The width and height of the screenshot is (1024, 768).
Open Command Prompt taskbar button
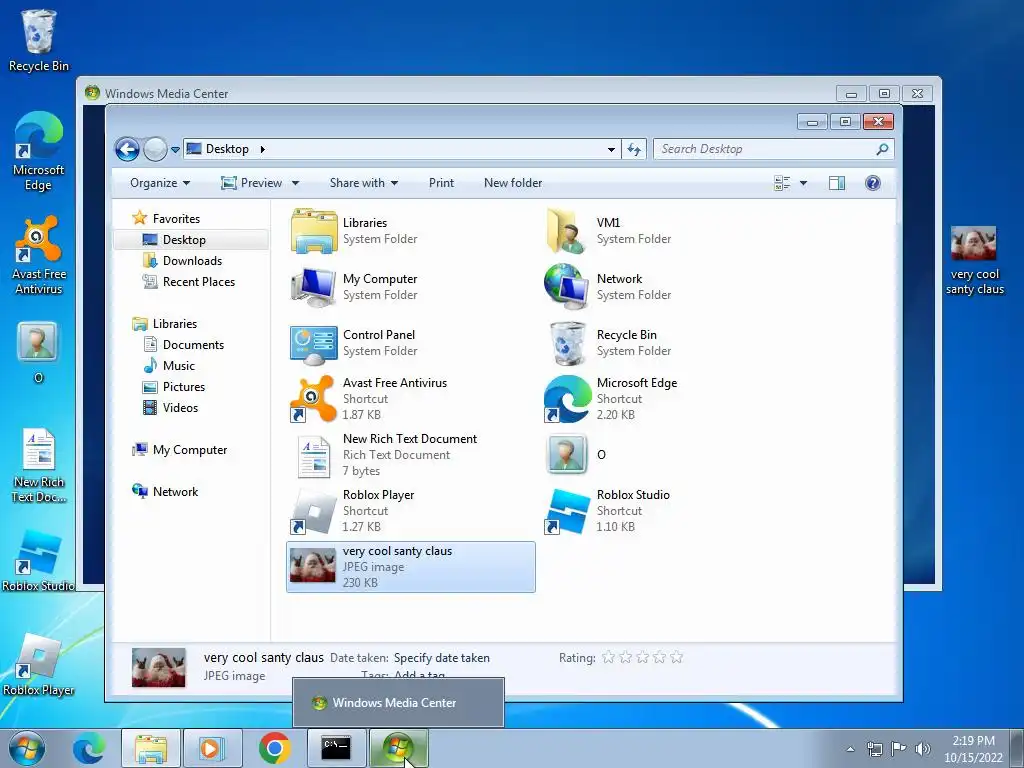click(336, 748)
